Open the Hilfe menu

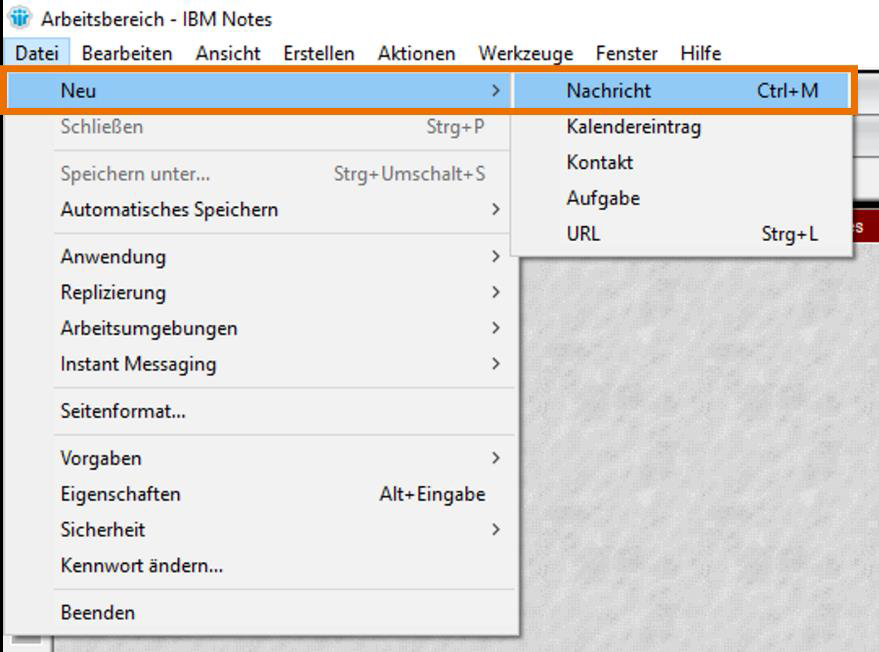700,54
